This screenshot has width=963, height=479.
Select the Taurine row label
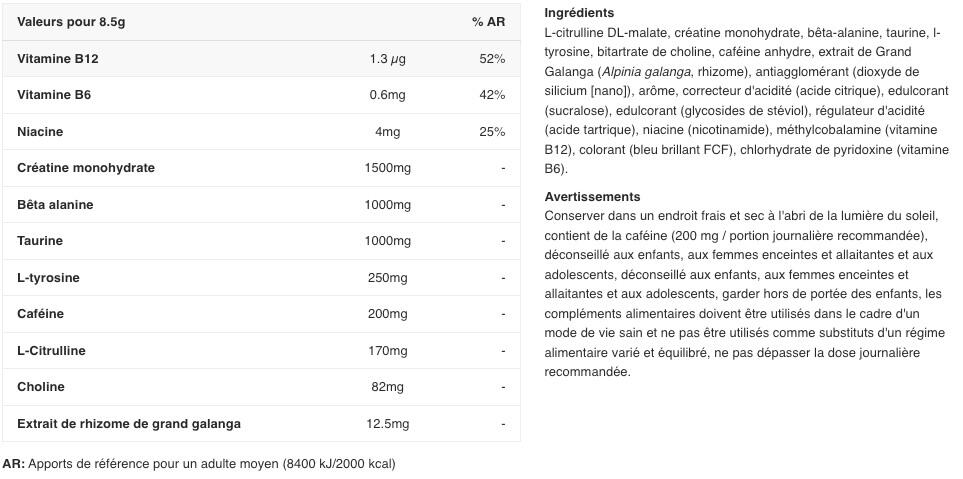tap(40, 241)
